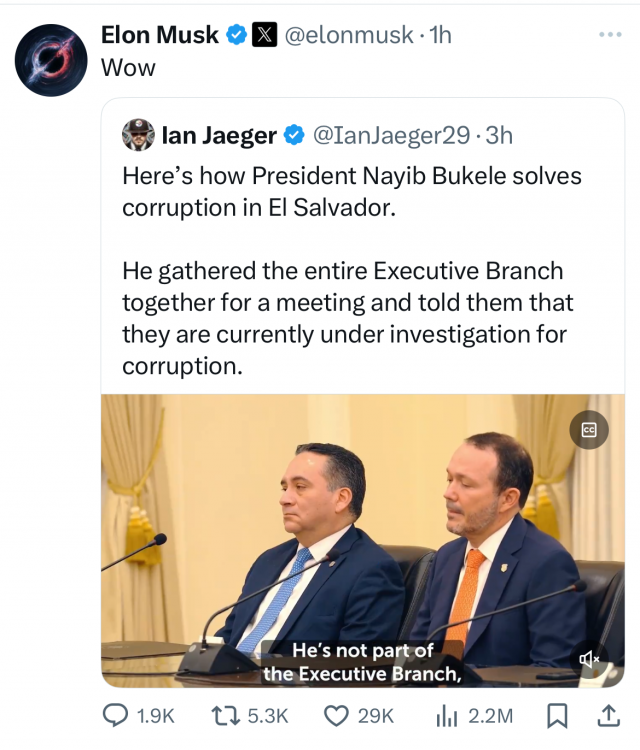View post analytics bar chart icon
640x750 pixels.
[x=447, y=715]
